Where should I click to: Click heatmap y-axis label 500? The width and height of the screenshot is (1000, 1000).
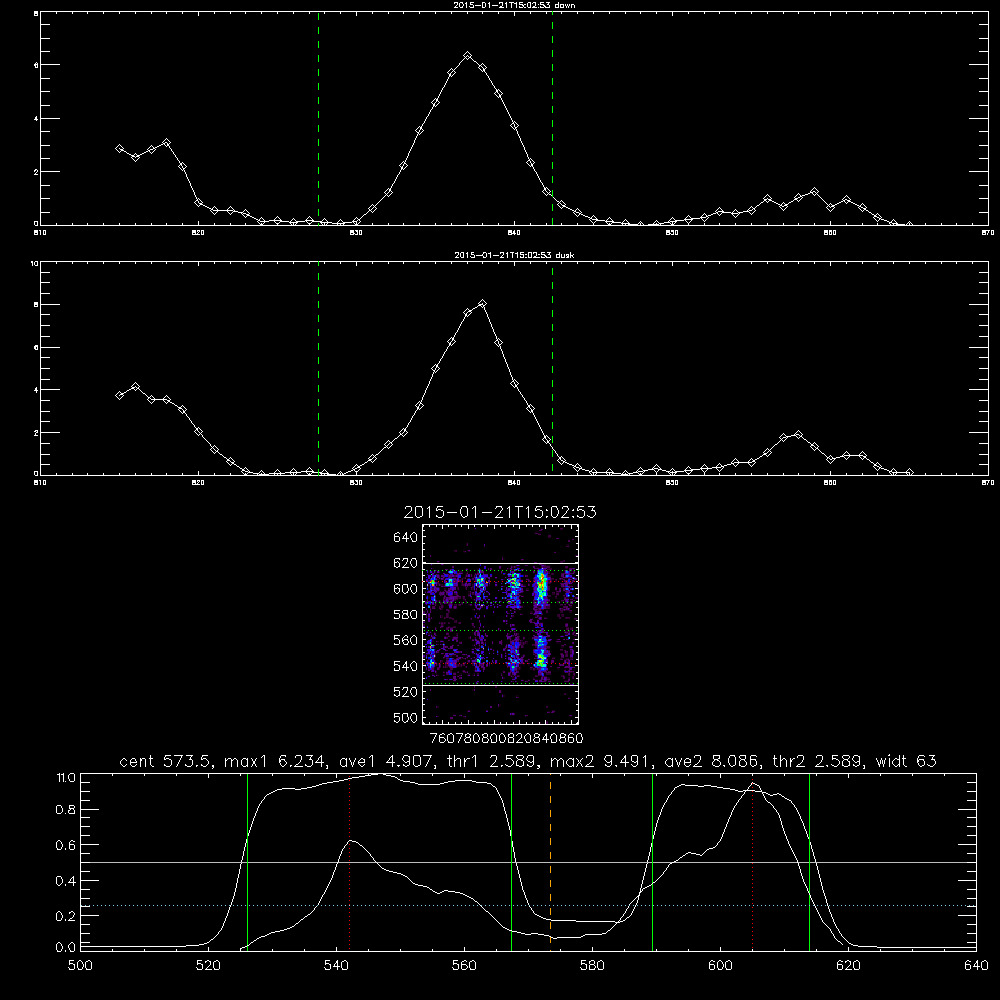pos(406,717)
